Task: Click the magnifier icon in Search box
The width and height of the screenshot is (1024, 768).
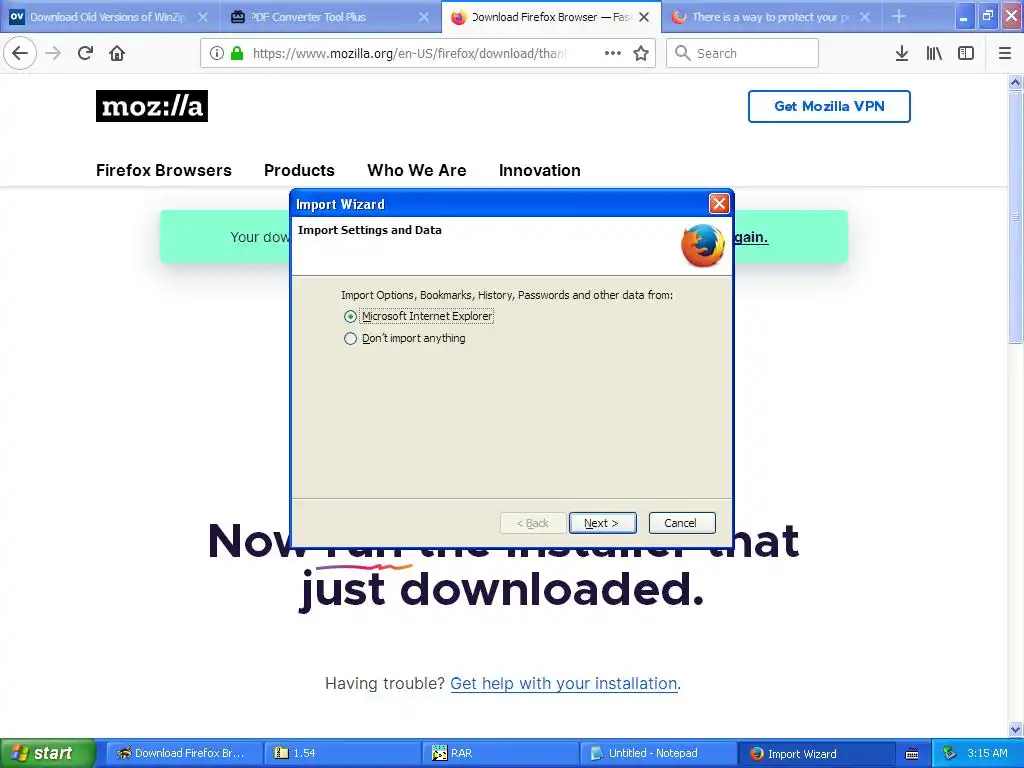Action: point(682,53)
